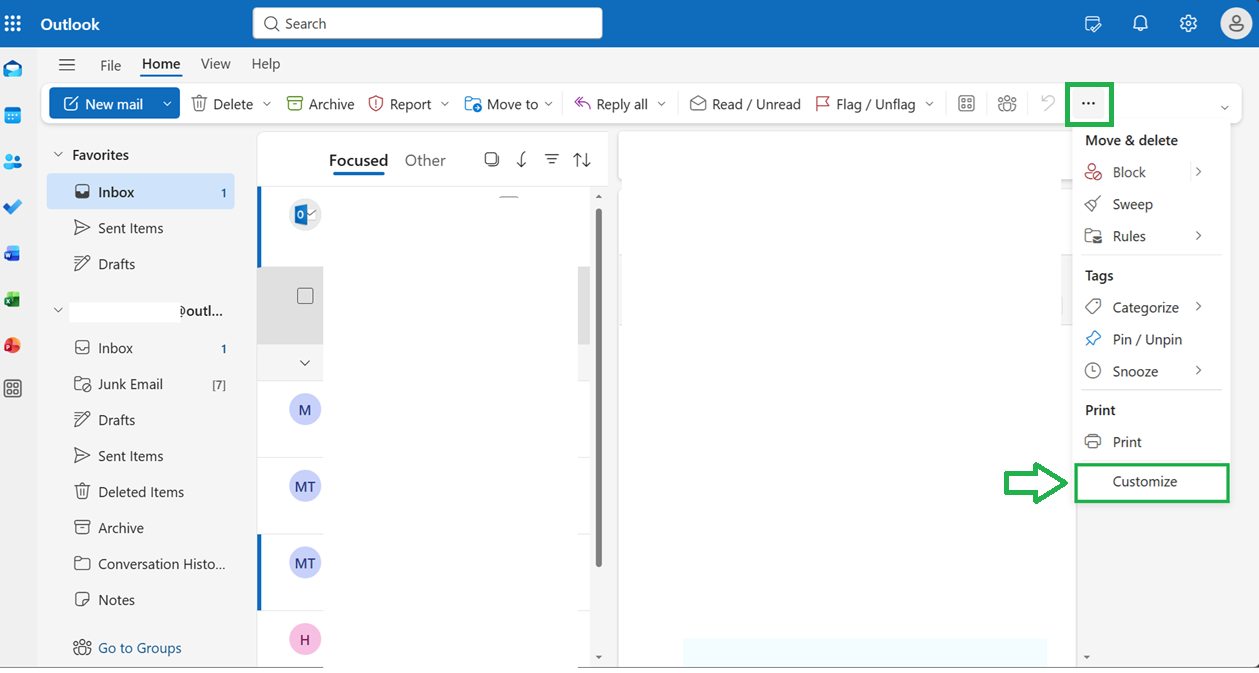Expand the New mail dropdown arrow
Viewport: 1259px width, 673px height.
tap(167, 104)
